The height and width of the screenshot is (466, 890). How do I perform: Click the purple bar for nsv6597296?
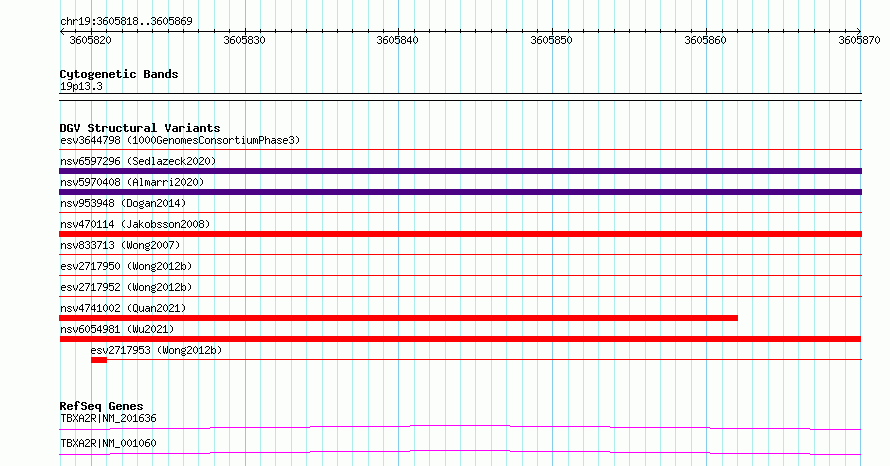(x=460, y=171)
